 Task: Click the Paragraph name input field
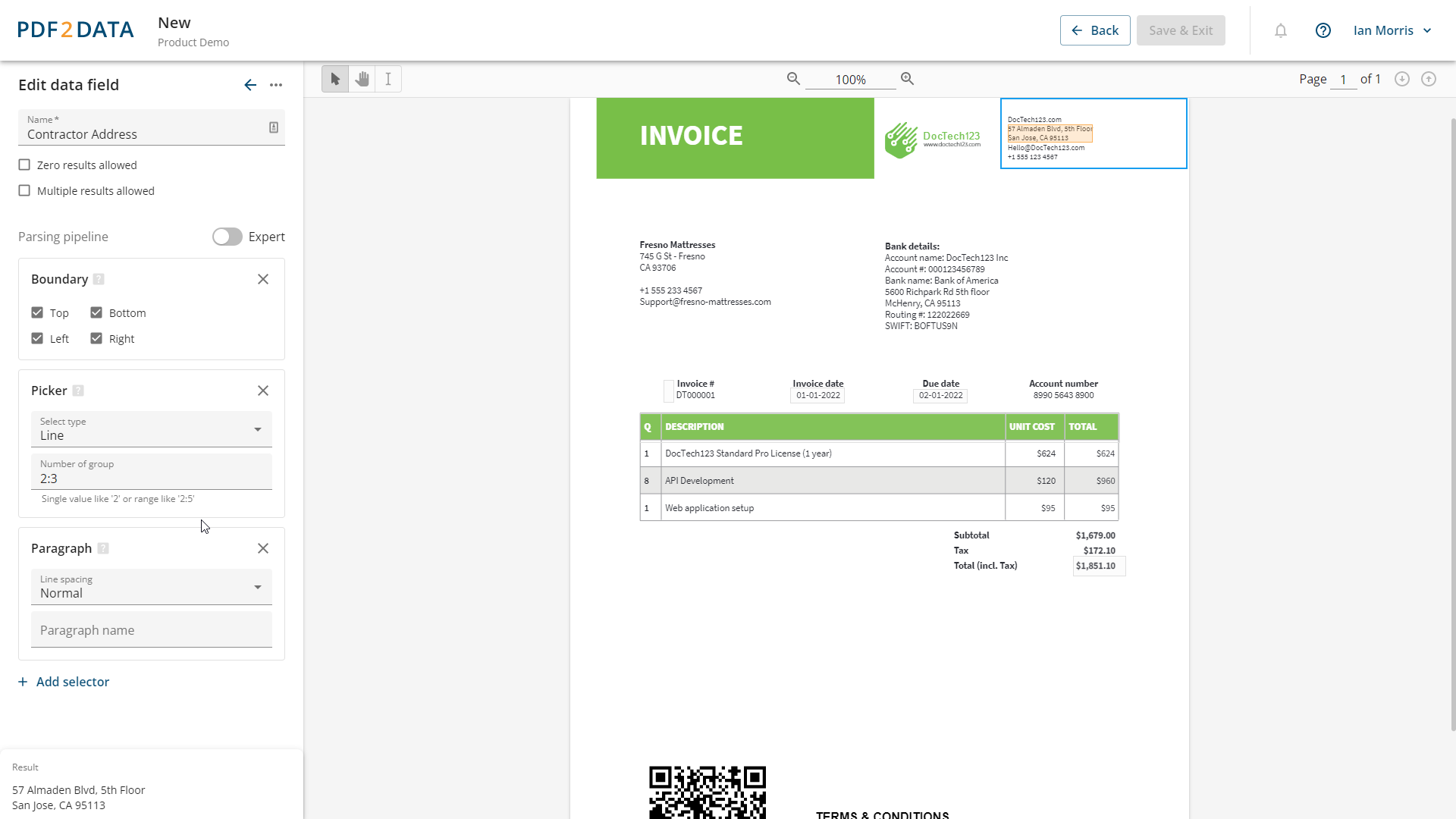pos(151,630)
